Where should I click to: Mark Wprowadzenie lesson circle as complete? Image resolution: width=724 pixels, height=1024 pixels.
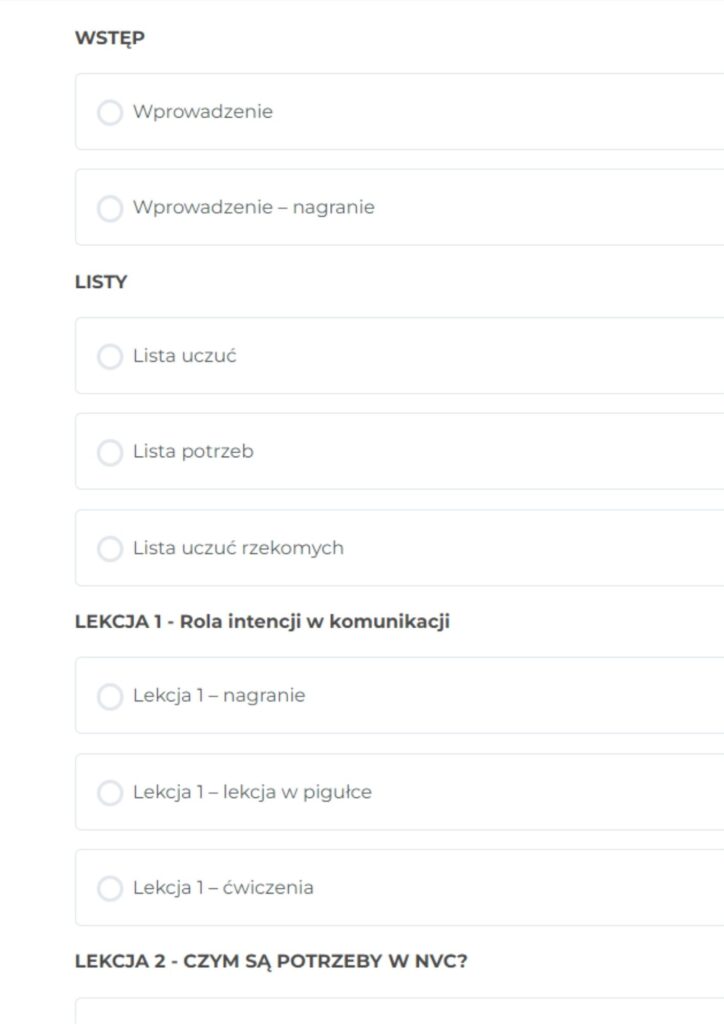click(110, 112)
